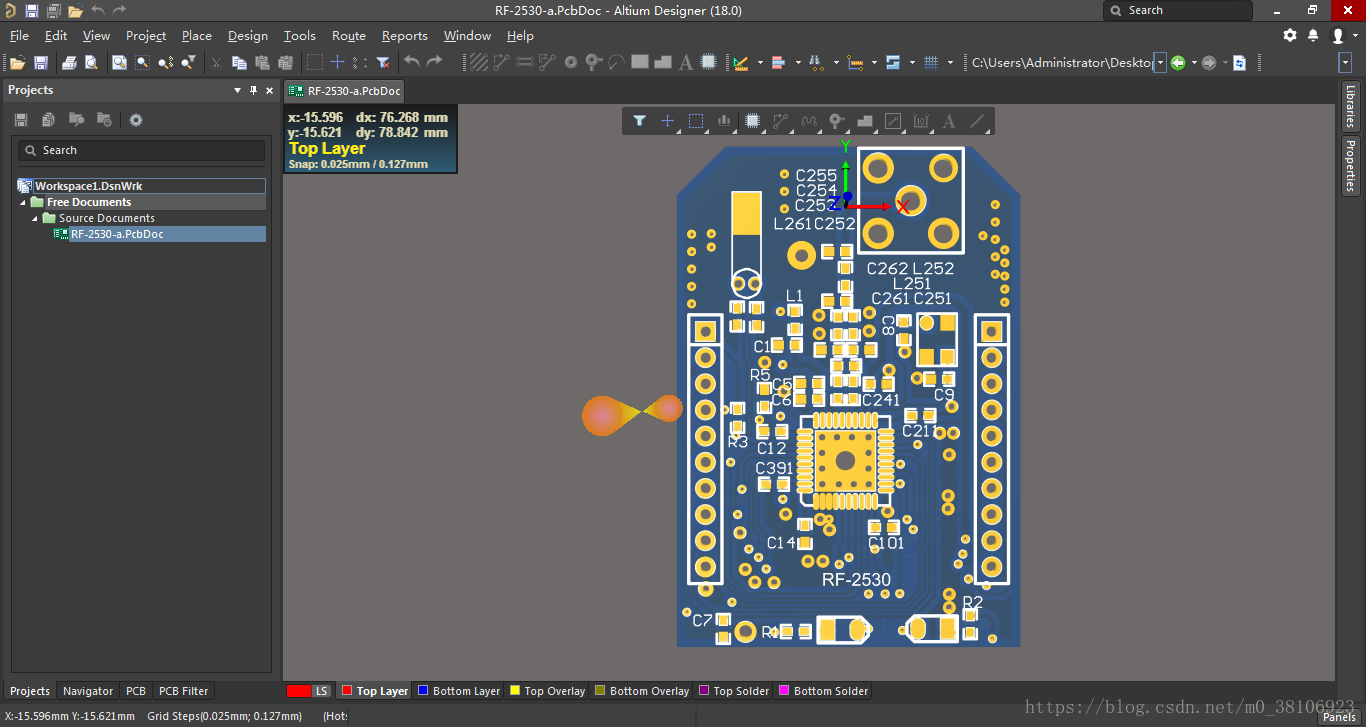Open Projects panel options dropdown arrow
The height and width of the screenshot is (727, 1366).
(238, 90)
